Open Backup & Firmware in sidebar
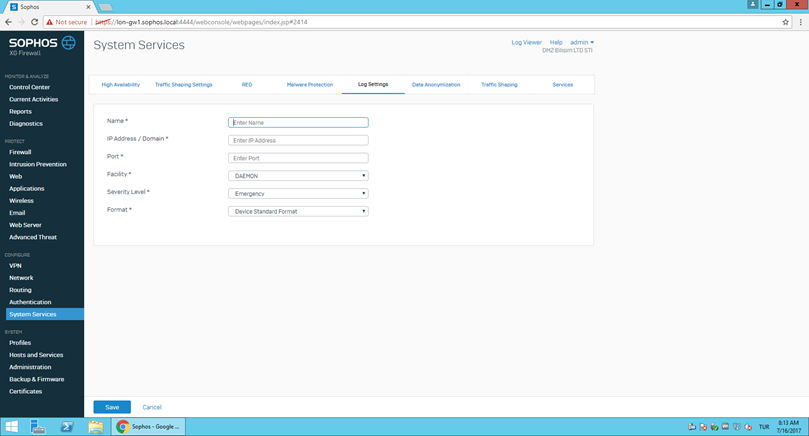Image resolution: width=809 pixels, height=436 pixels. [37, 379]
